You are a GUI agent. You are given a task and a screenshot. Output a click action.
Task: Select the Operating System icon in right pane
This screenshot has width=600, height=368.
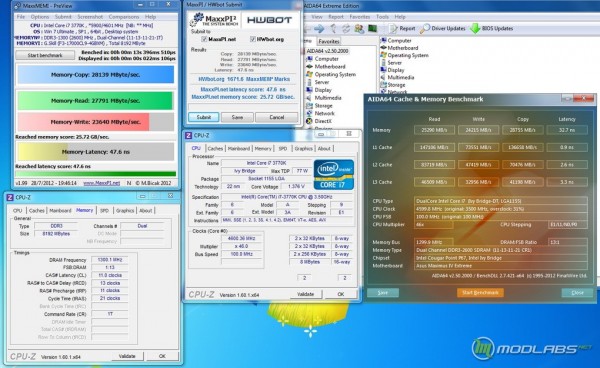click(384, 55)
